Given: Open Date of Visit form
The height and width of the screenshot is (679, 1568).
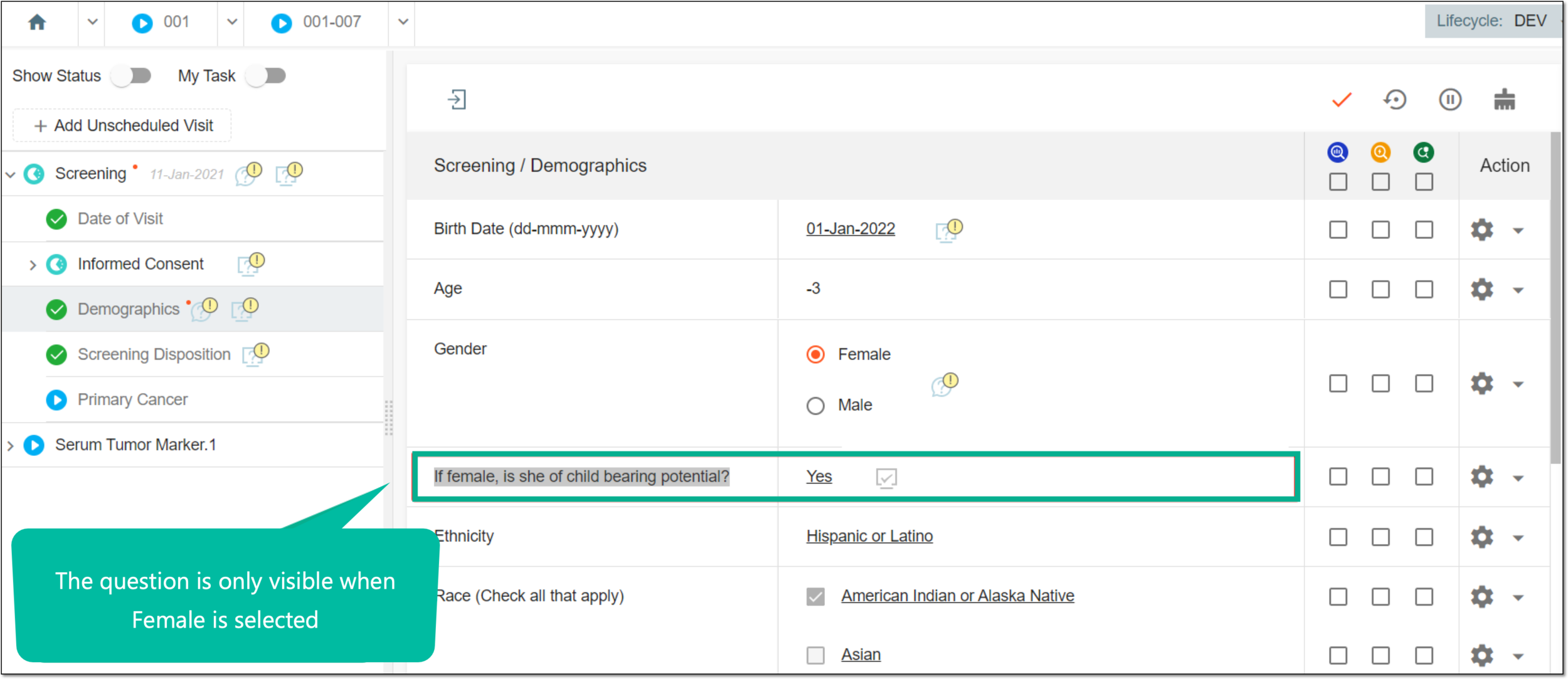Looking at the screenshot, I should (120, 219).
